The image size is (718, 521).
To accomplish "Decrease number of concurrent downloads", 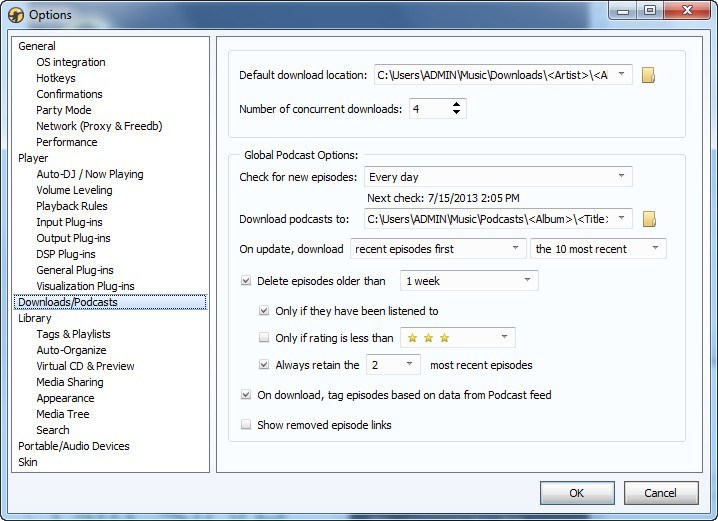I will pos(456,113).
